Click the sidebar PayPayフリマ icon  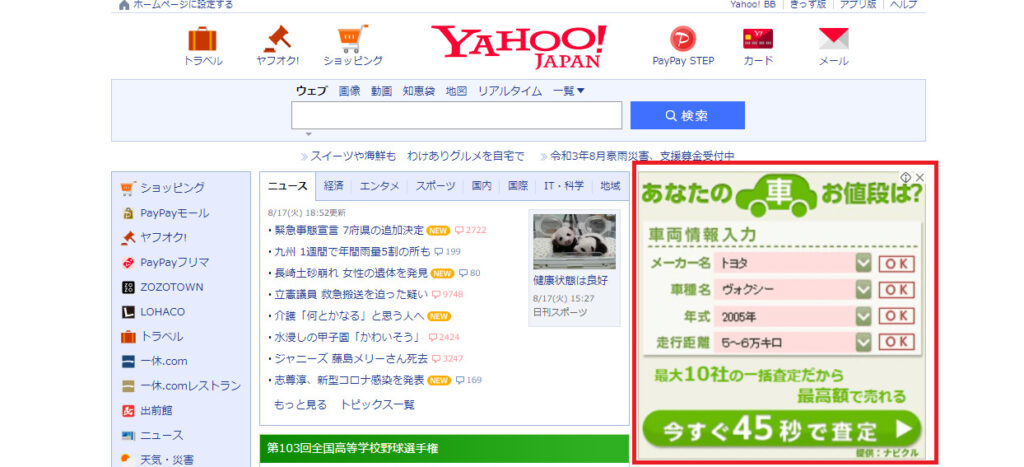(x=128, y=263)
